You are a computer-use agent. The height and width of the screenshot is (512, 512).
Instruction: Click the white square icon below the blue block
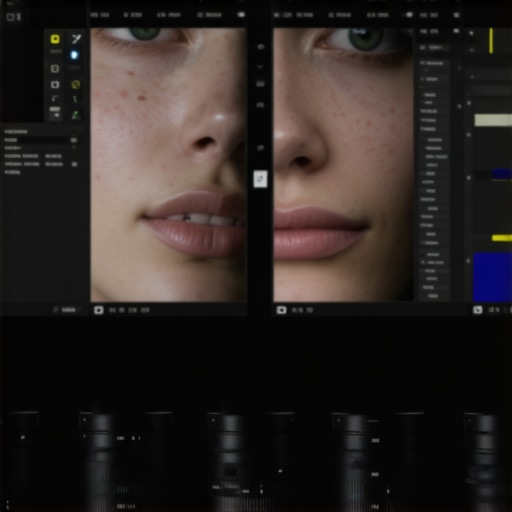tap(478, 310)
